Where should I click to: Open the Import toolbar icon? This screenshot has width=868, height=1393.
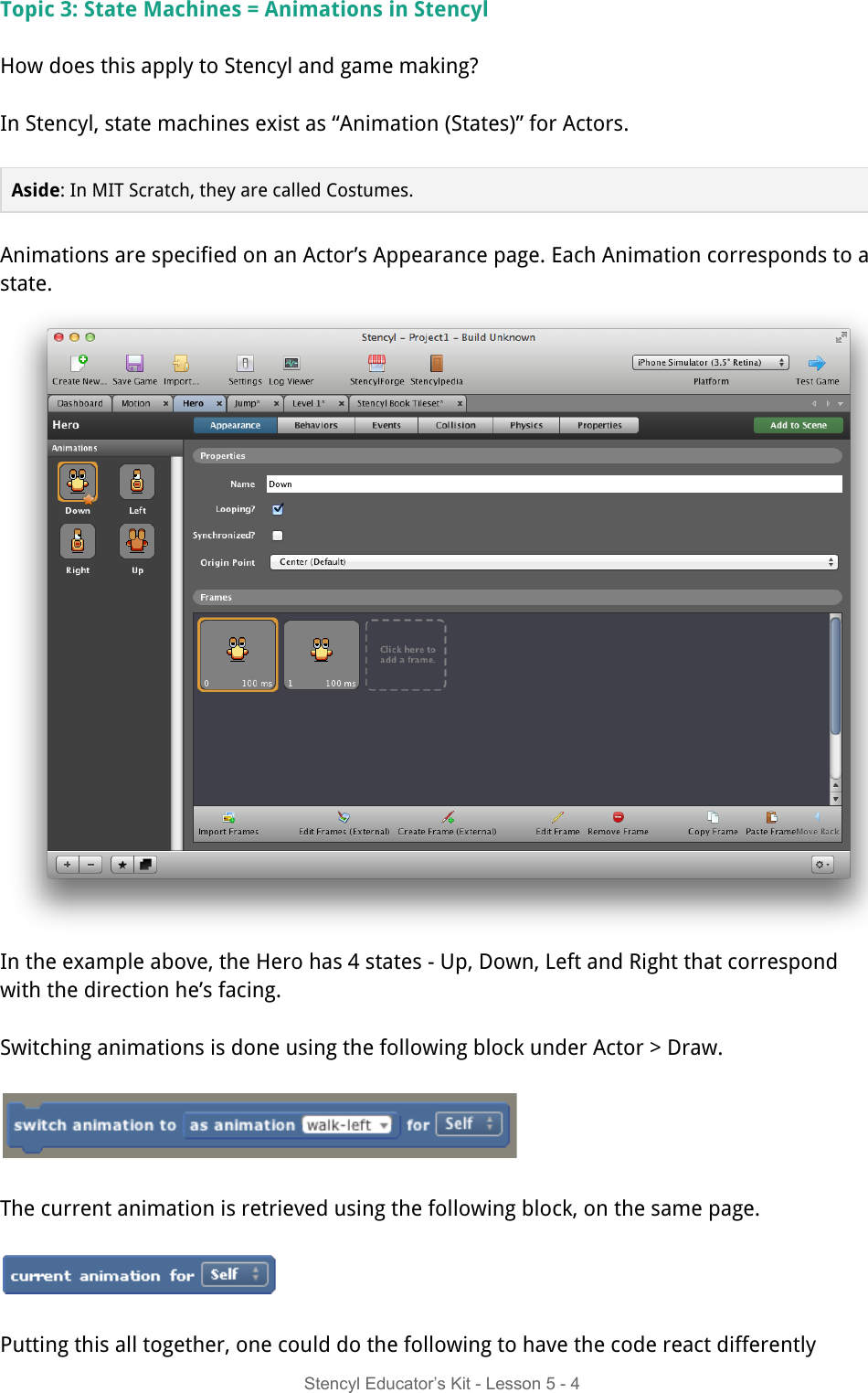[x=181, y=364]
